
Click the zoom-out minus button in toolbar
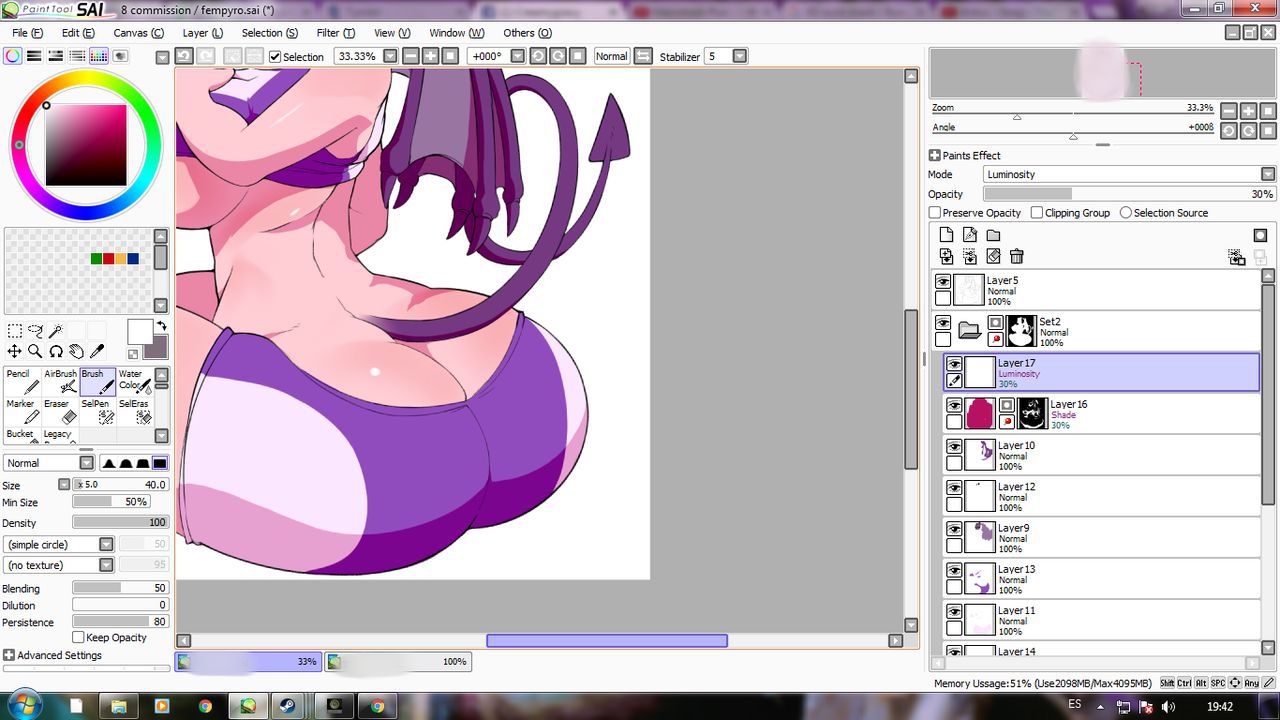click(x=411, y=56)
